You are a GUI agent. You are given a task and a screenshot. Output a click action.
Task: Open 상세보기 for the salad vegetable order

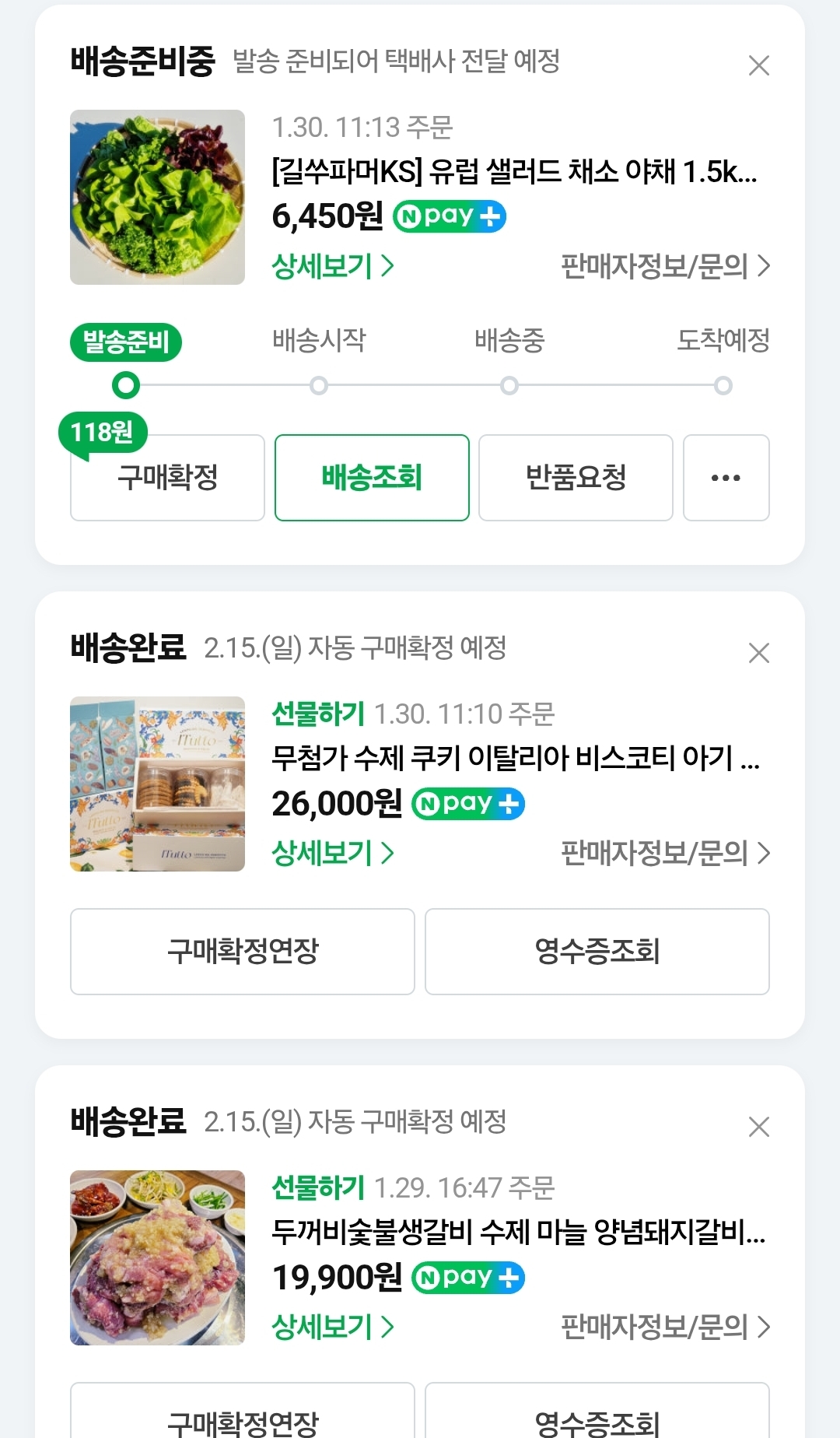[333, 266]
